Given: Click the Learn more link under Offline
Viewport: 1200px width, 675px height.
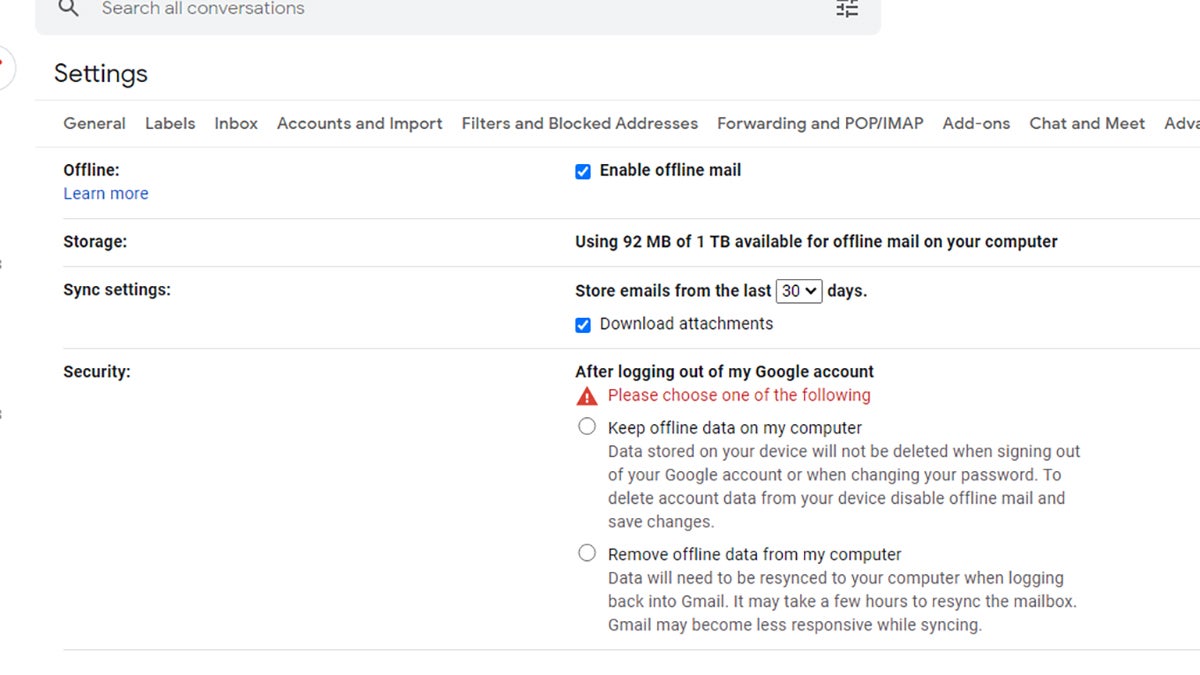Looking at the screenshot, I should 105,193.
